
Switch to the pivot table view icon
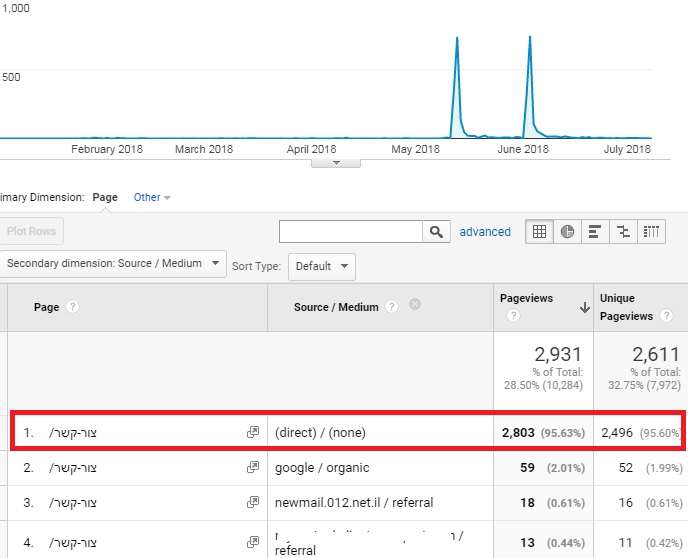pyautogui.click(x=651, y=232)
